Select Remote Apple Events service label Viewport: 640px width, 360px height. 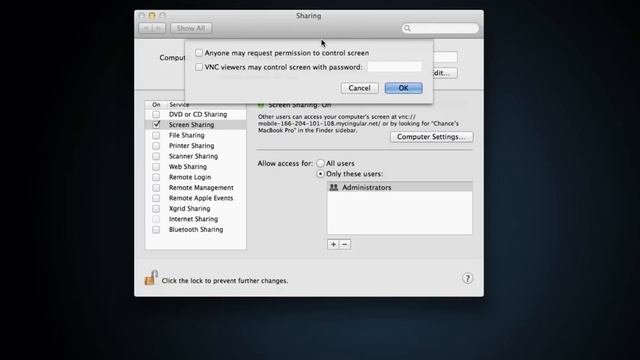point(201,198)
